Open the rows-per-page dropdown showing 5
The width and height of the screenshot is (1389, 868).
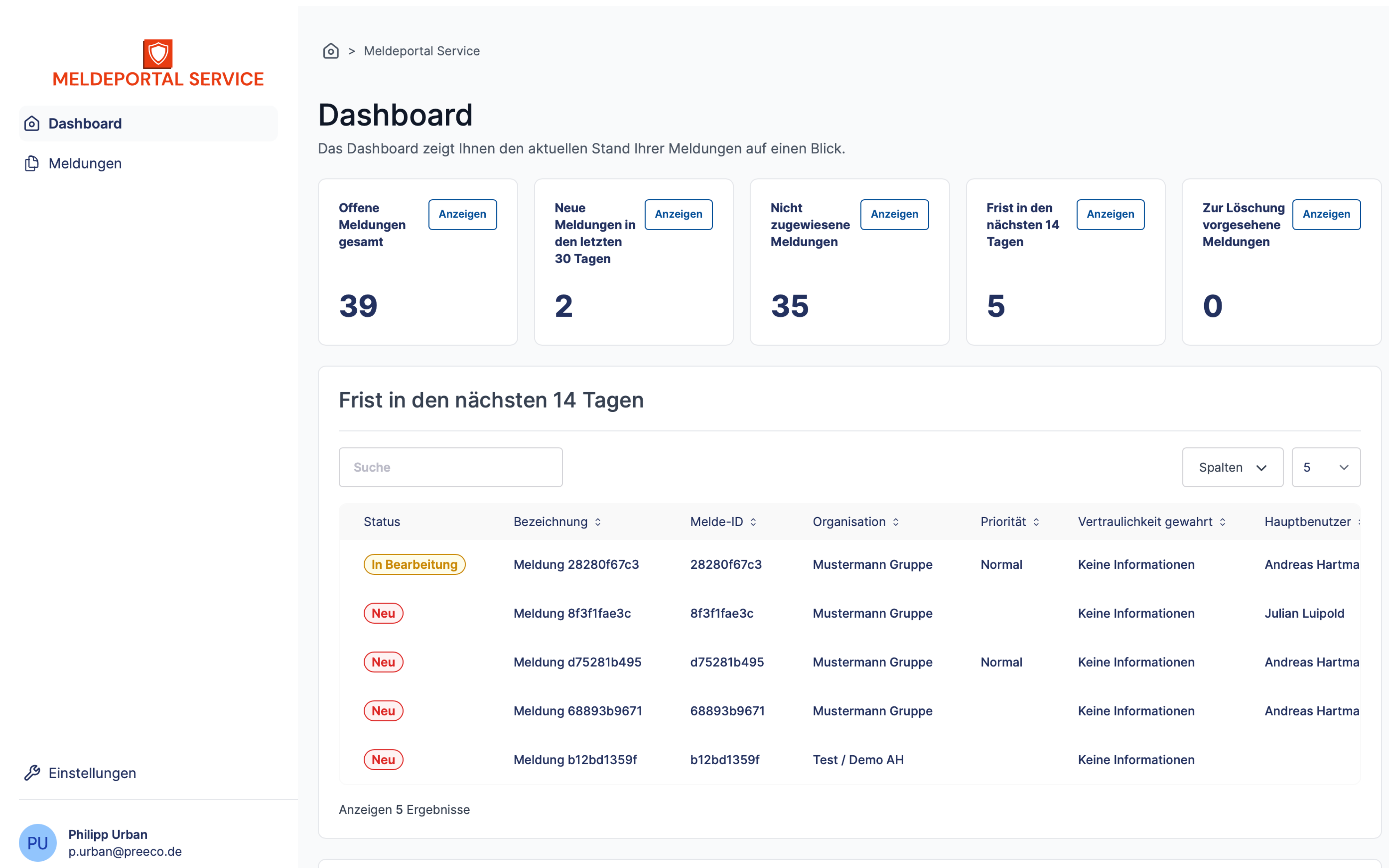(x=1325, y=467)
